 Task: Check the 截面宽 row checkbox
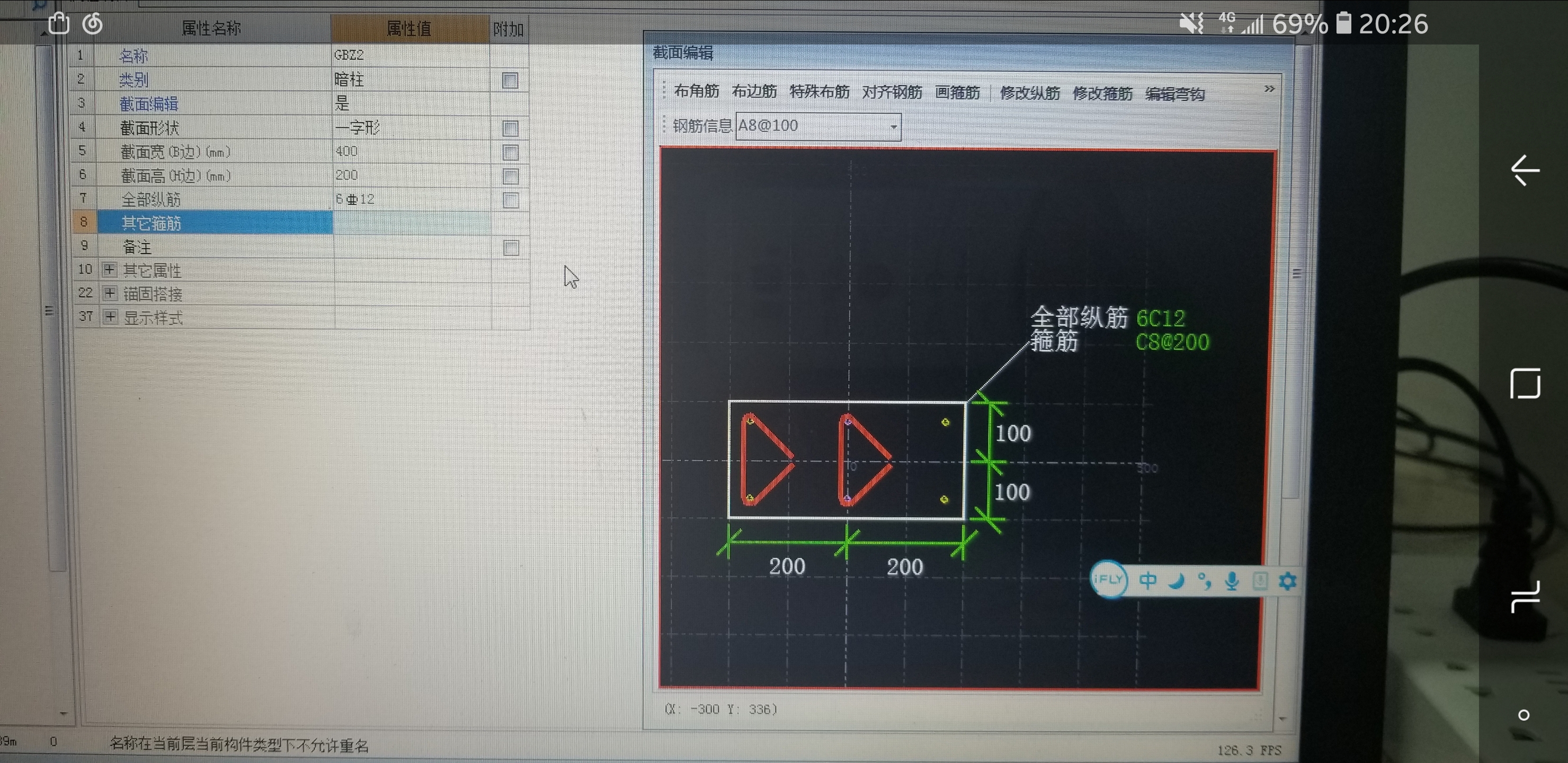point(510,152)
